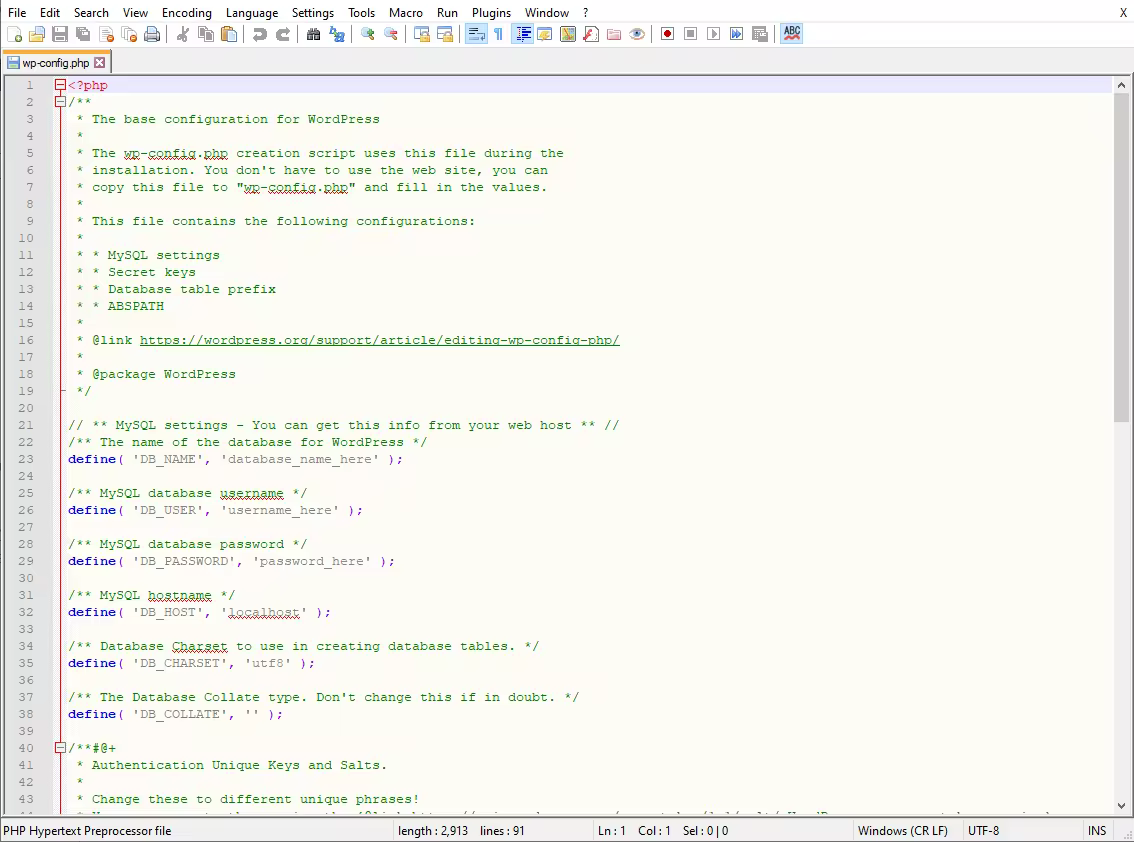Play back the recorded macro

pos(714,34)
